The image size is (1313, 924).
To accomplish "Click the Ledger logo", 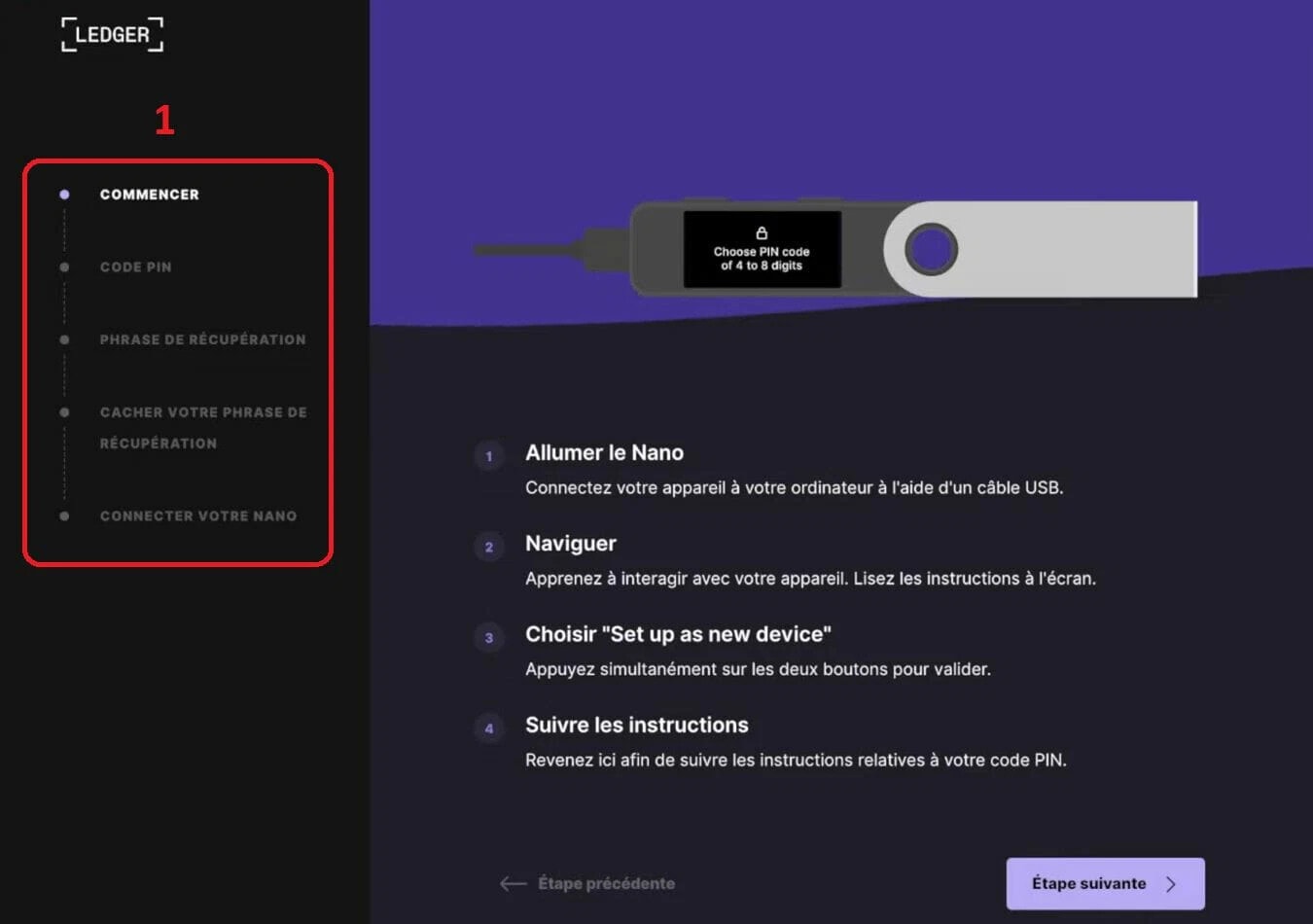I will click(112, 35).
